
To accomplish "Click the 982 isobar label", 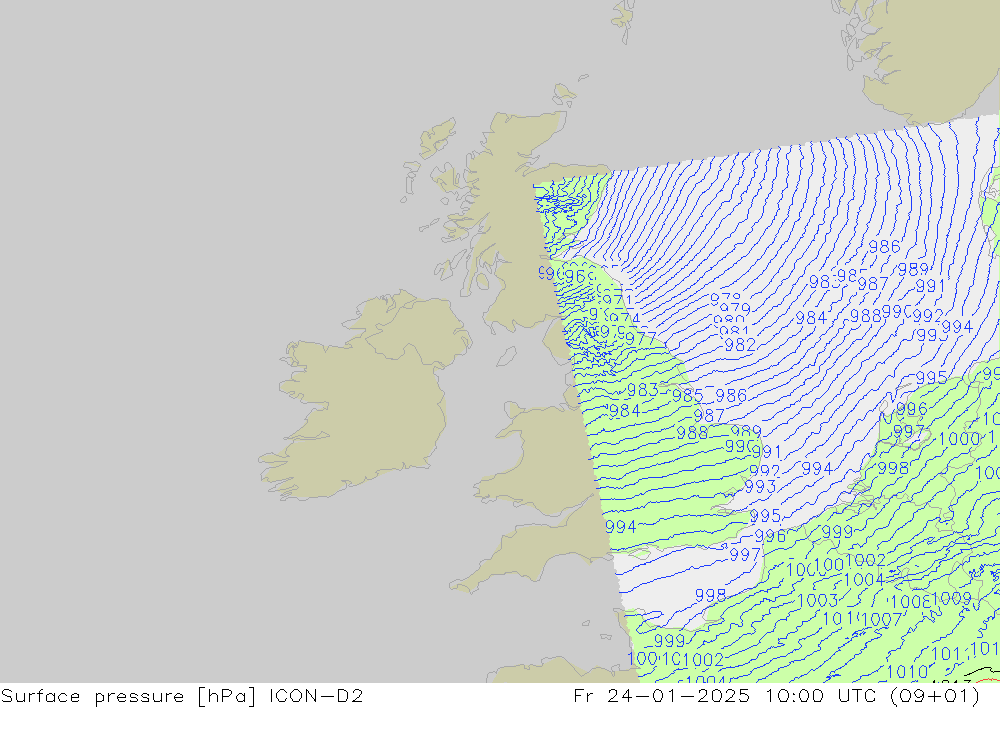I will click(x=740, y=345).
